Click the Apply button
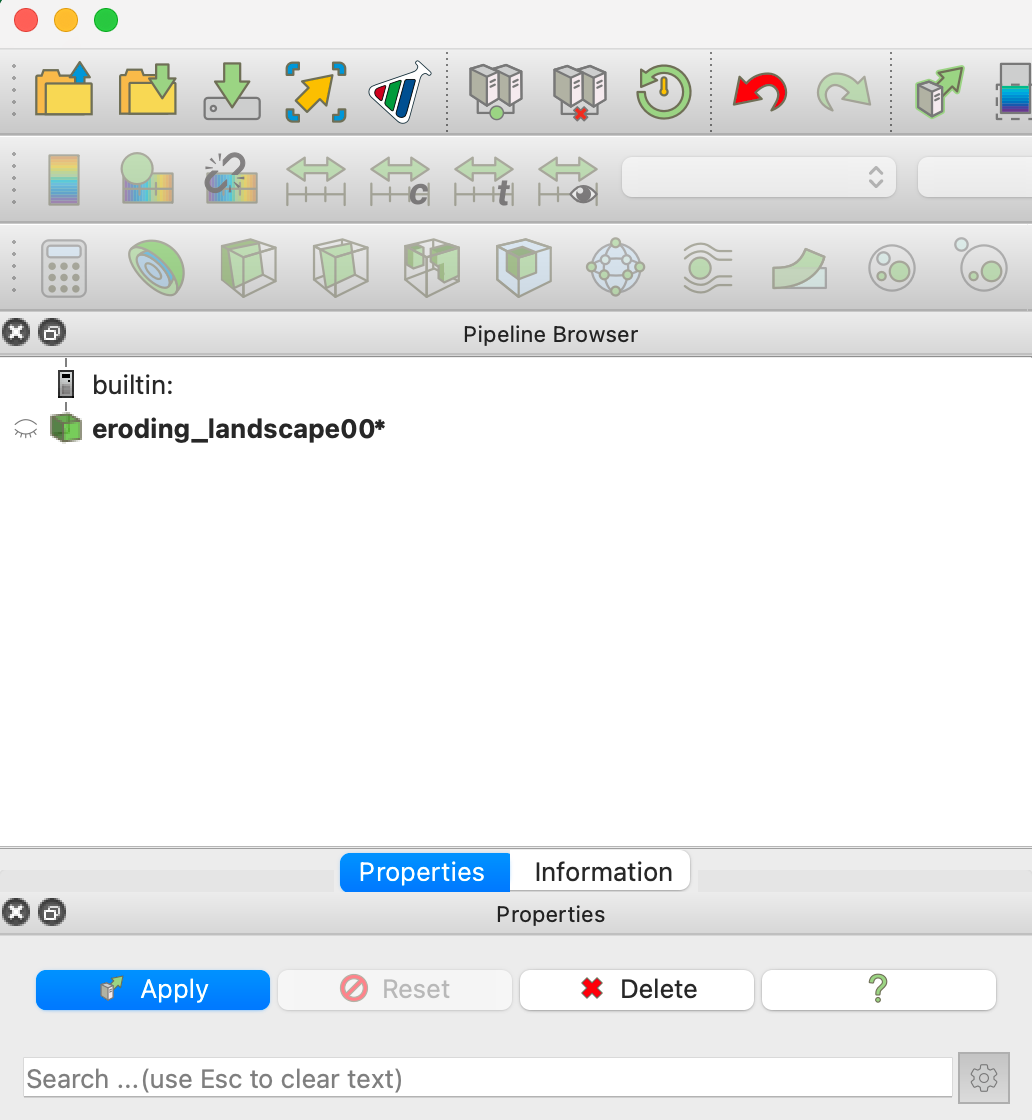This screenshot has width=1032, height=1120. pyautogui.click(x=153, y=989)
